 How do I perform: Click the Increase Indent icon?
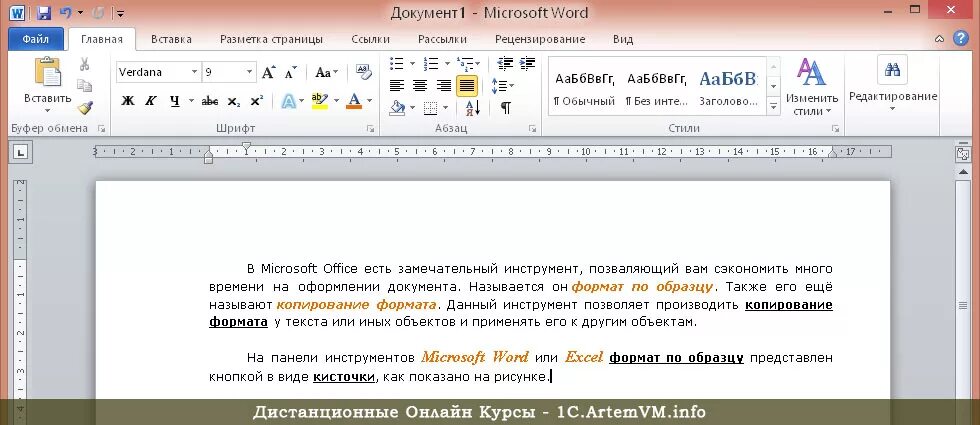click(528, 63)
